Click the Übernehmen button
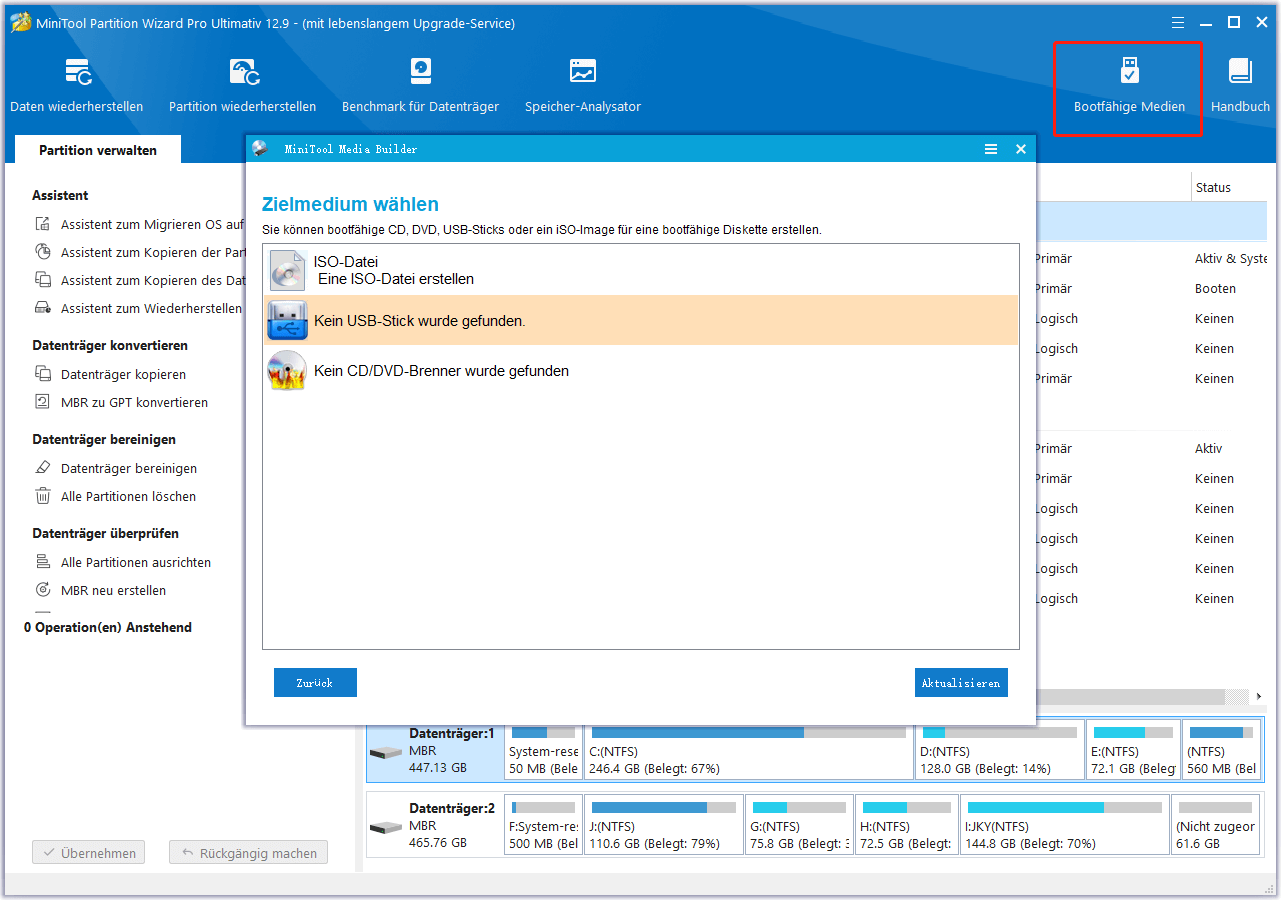1281x900 pixels. pos(89,853)
